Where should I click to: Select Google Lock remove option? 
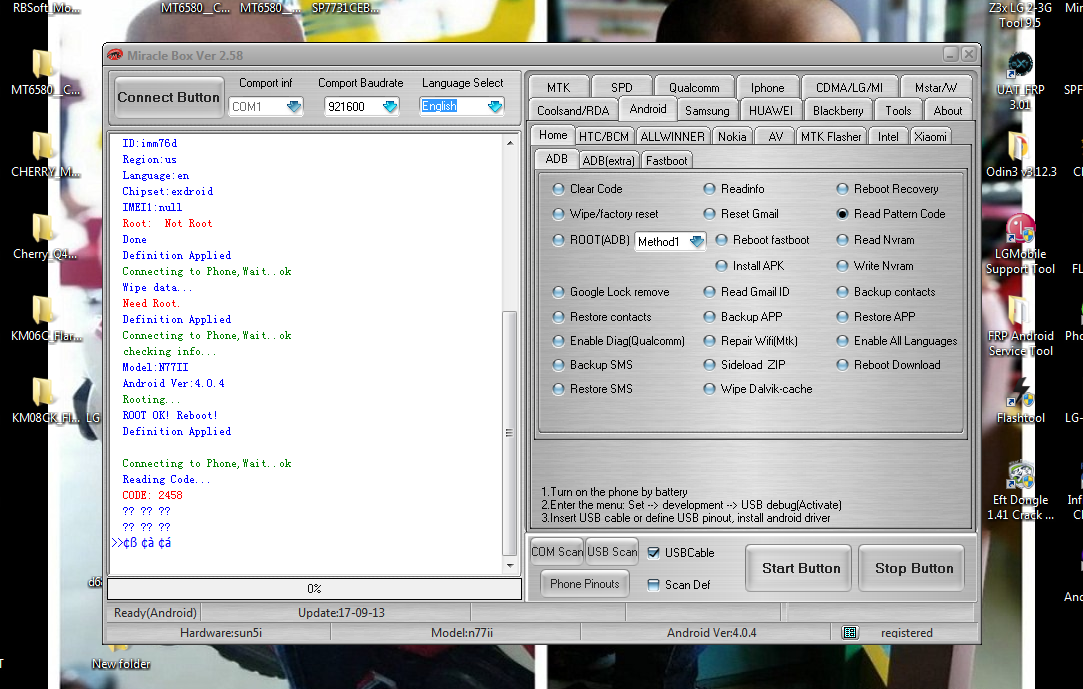click(x=558, y=292)
